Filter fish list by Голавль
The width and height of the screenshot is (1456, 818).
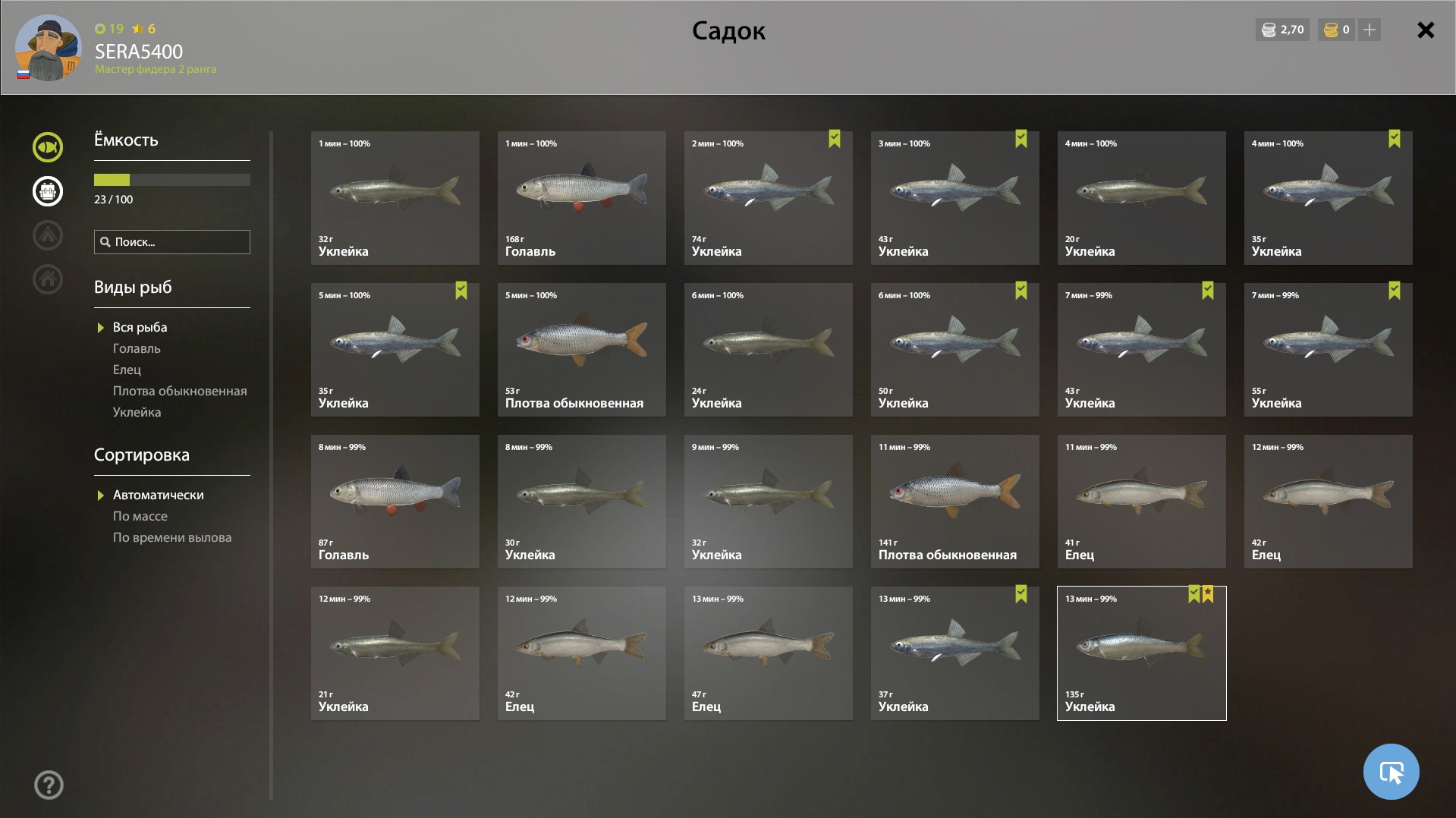point(137,348)
